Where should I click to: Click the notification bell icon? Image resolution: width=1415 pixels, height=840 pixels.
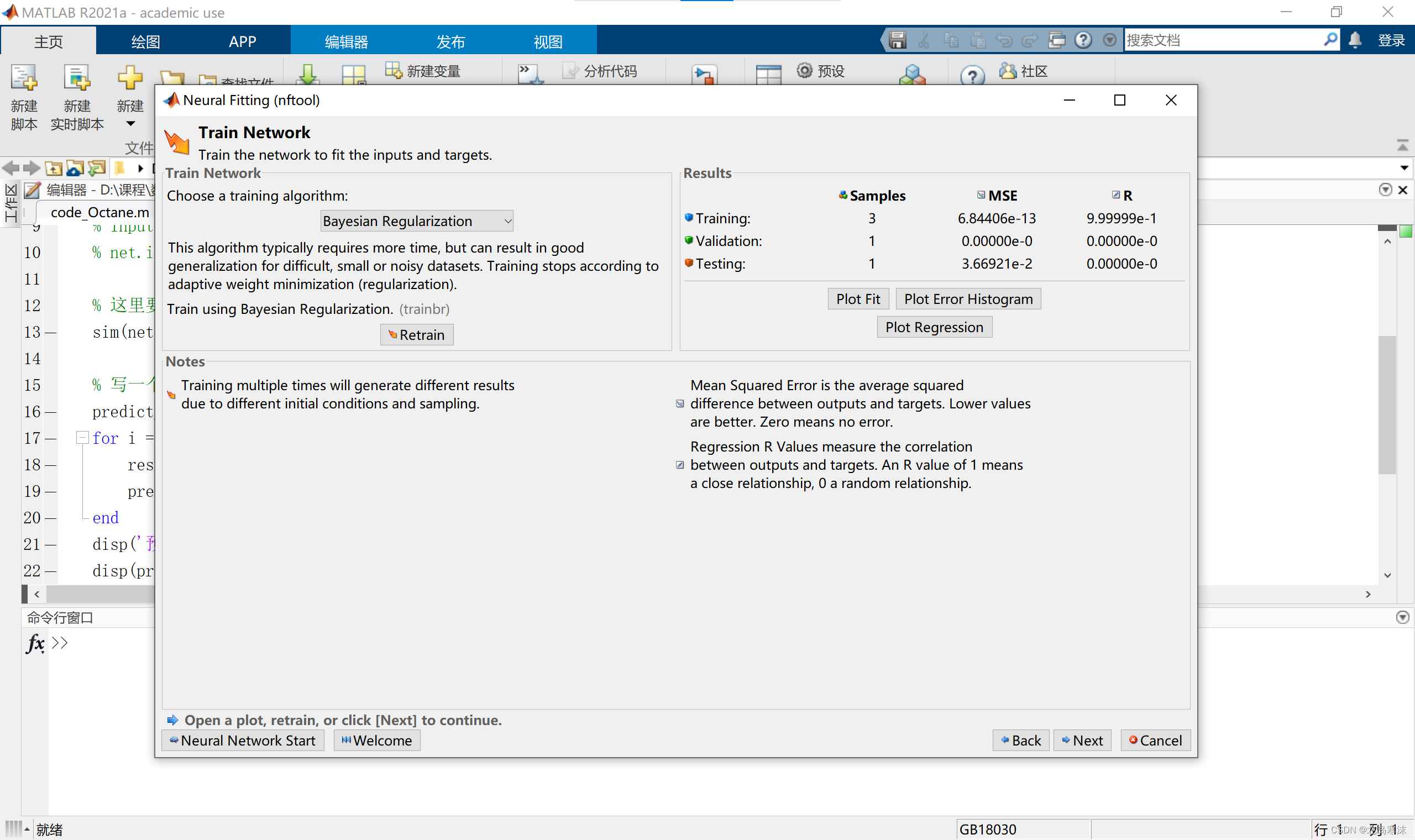click(x=1355, y=40)
